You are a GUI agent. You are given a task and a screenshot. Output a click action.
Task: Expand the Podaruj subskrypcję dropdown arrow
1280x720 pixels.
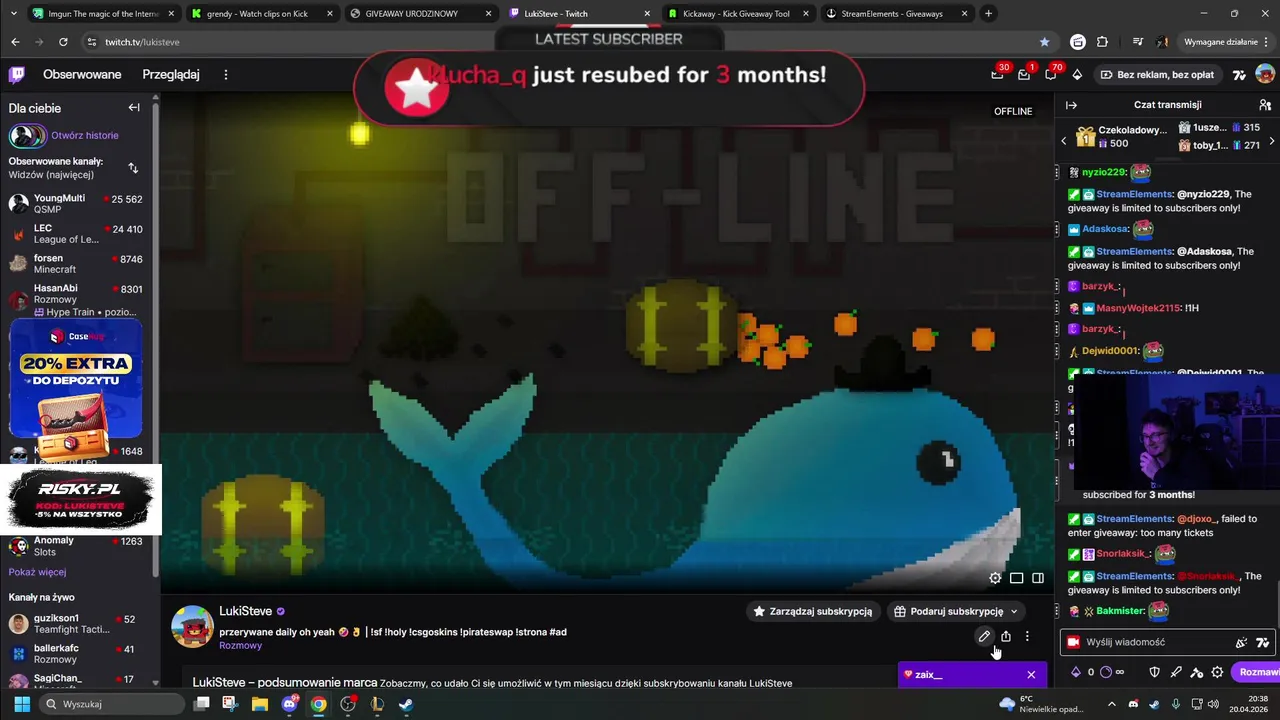1014,612
